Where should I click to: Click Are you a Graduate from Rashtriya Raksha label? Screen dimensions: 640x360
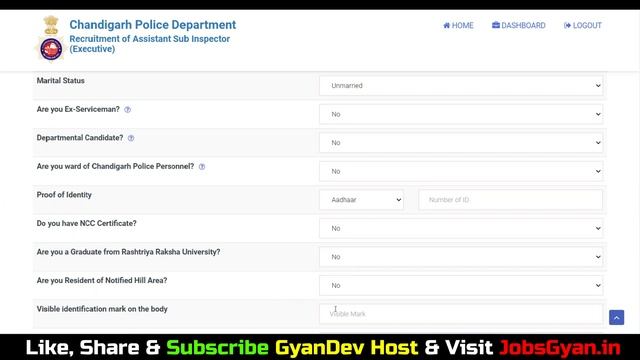[x=128, y=252]
